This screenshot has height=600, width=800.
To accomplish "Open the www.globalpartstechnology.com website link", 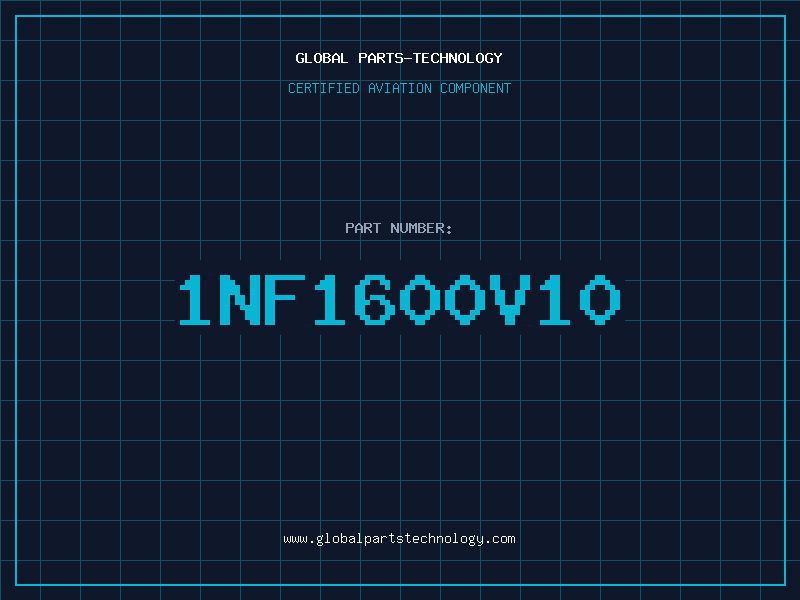I will [399, 539].
